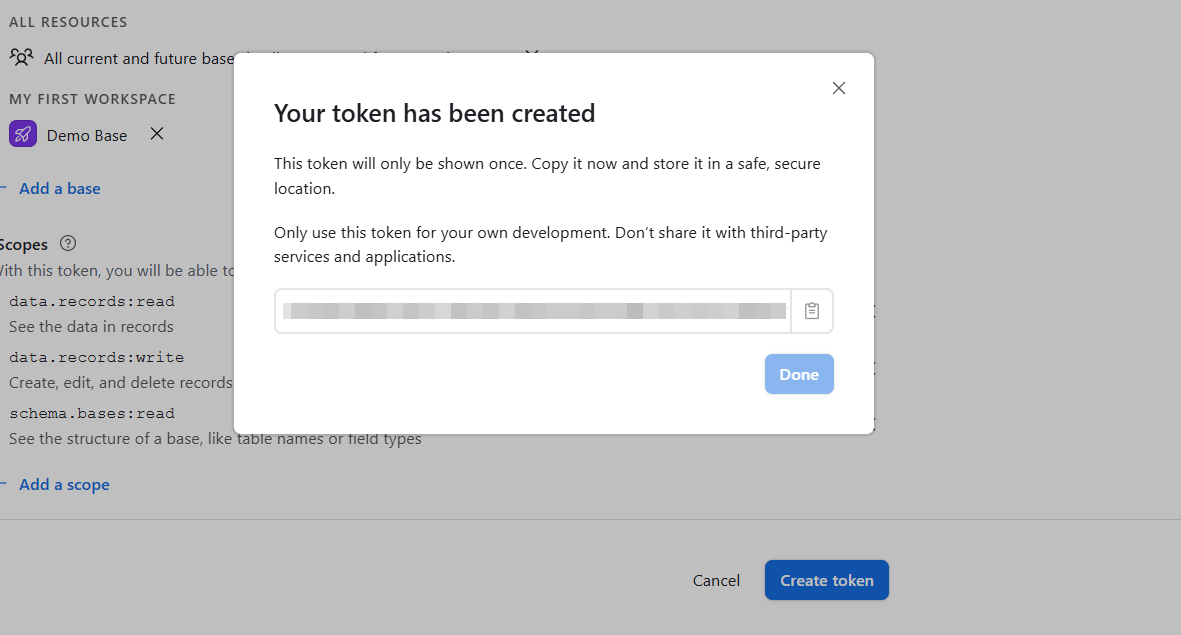Click the purple rocket Demo Base icon
The height and width of the screenshot is (635, 1181).
23,135
